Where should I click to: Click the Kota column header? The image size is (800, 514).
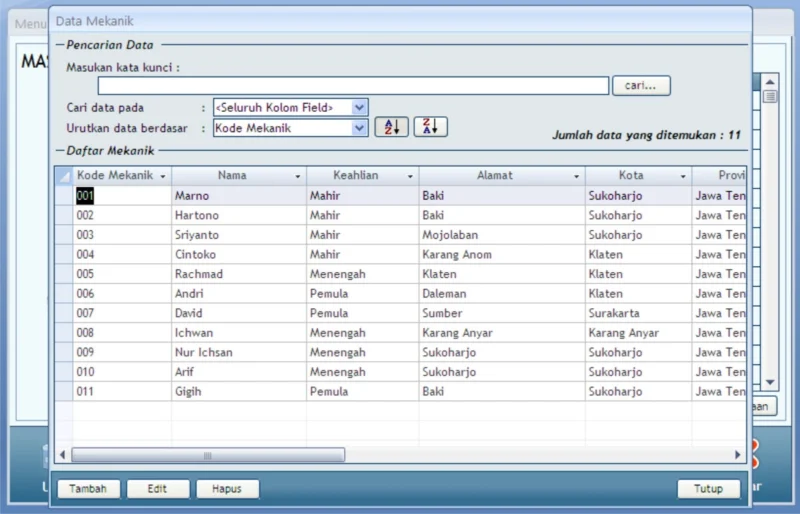[631, 176]
